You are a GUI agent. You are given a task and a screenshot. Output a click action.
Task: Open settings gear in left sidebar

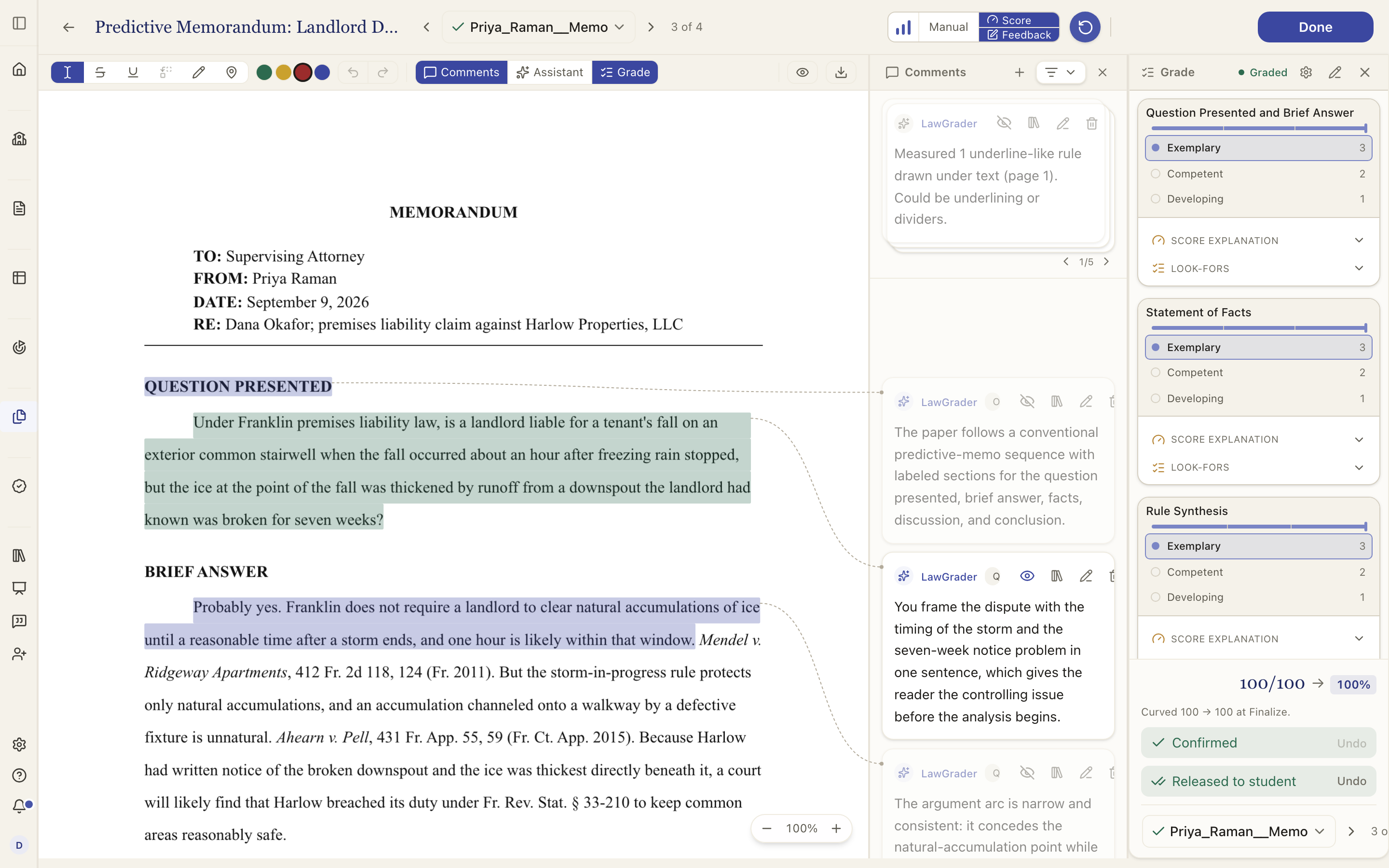[x=19, y=745]
